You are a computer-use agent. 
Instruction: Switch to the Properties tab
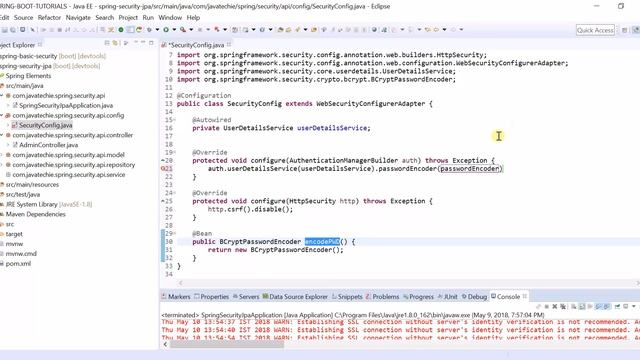(211, 297)
